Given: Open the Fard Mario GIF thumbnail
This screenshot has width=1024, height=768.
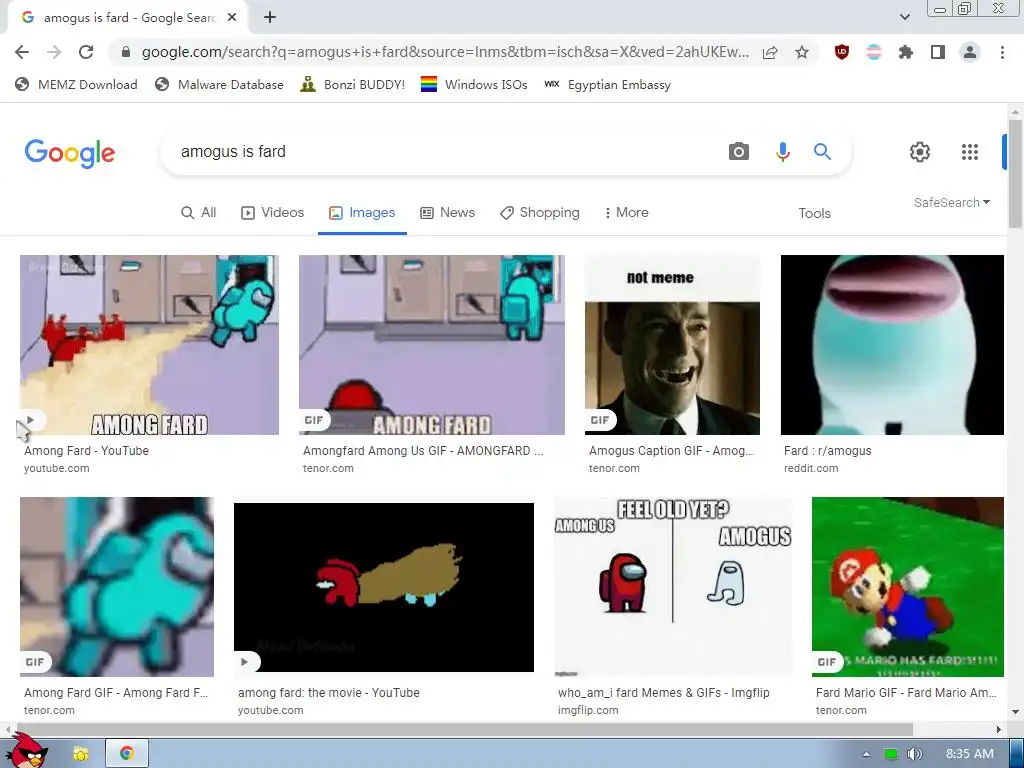Looking at the screenshot, I should tap(908, 587).
